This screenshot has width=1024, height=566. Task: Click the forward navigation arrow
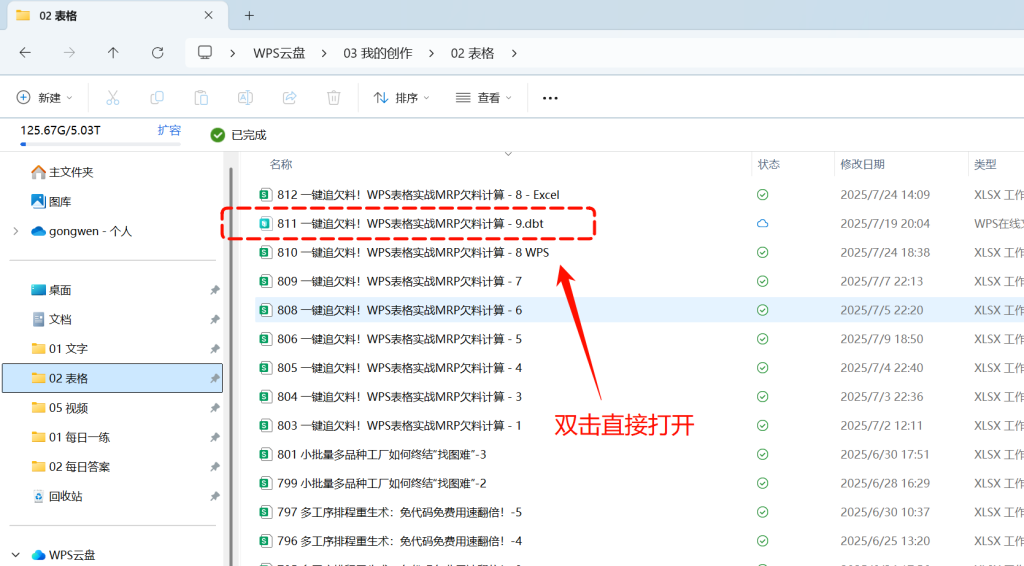(x=69, y=53)
